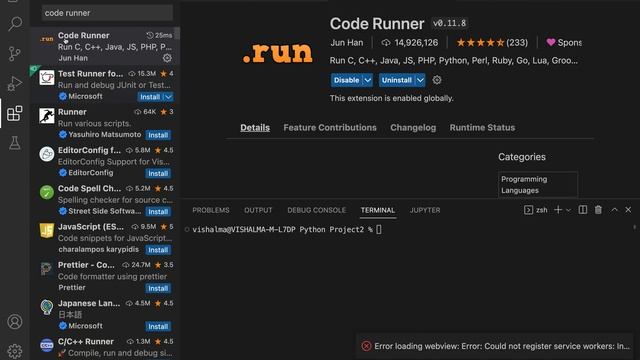The width and height of the screenshot is (640, 360).
Task: Disable the Code Runner extension
Action: pos(347,80)
